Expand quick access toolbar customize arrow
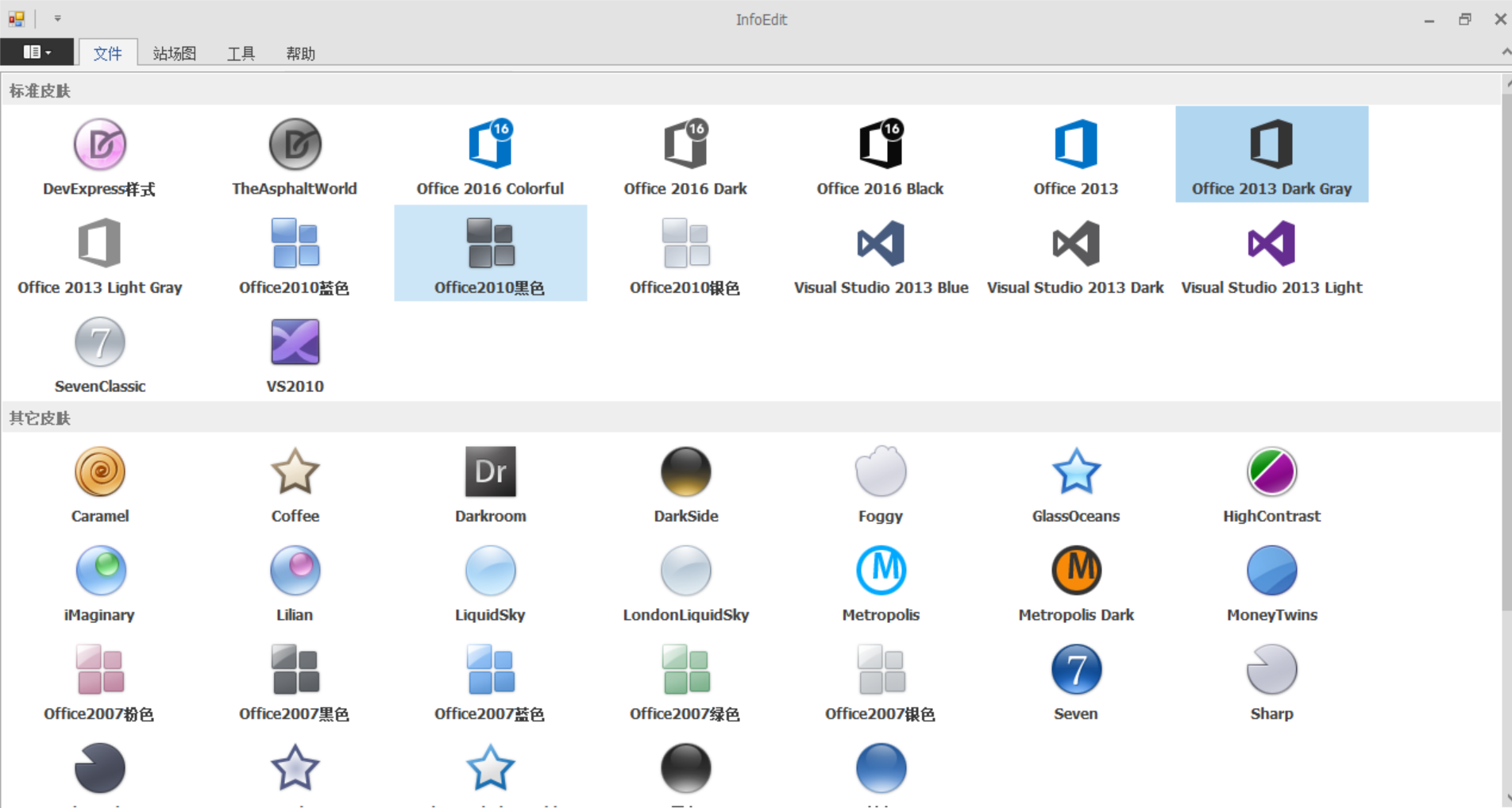 pyautogui.click(x=57, y=18)
